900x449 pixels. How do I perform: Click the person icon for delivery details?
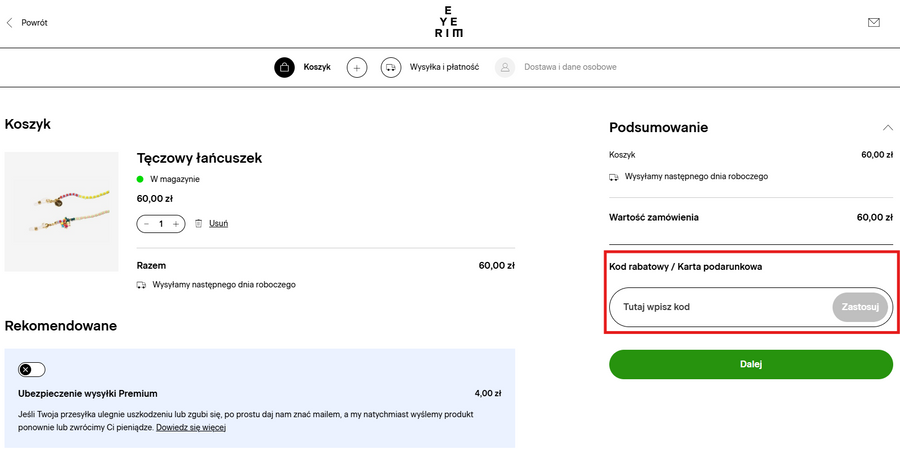[x=505, y=68]
